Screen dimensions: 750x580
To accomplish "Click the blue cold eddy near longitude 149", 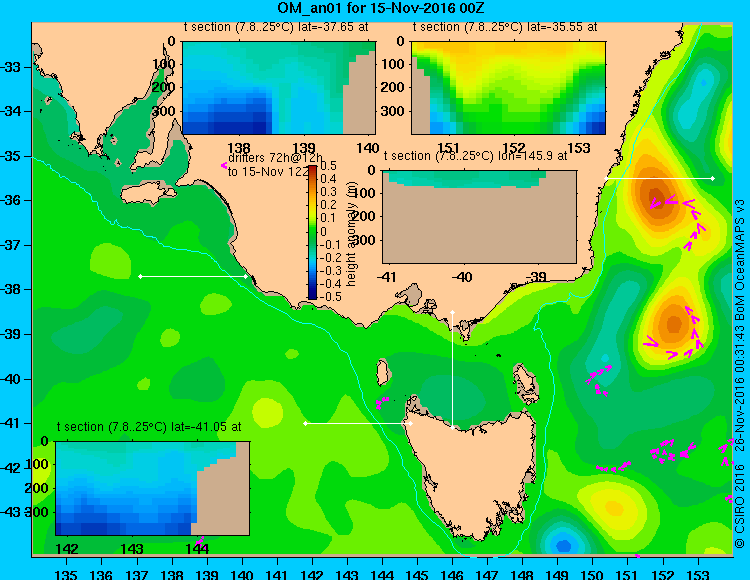I will point(563,545).
